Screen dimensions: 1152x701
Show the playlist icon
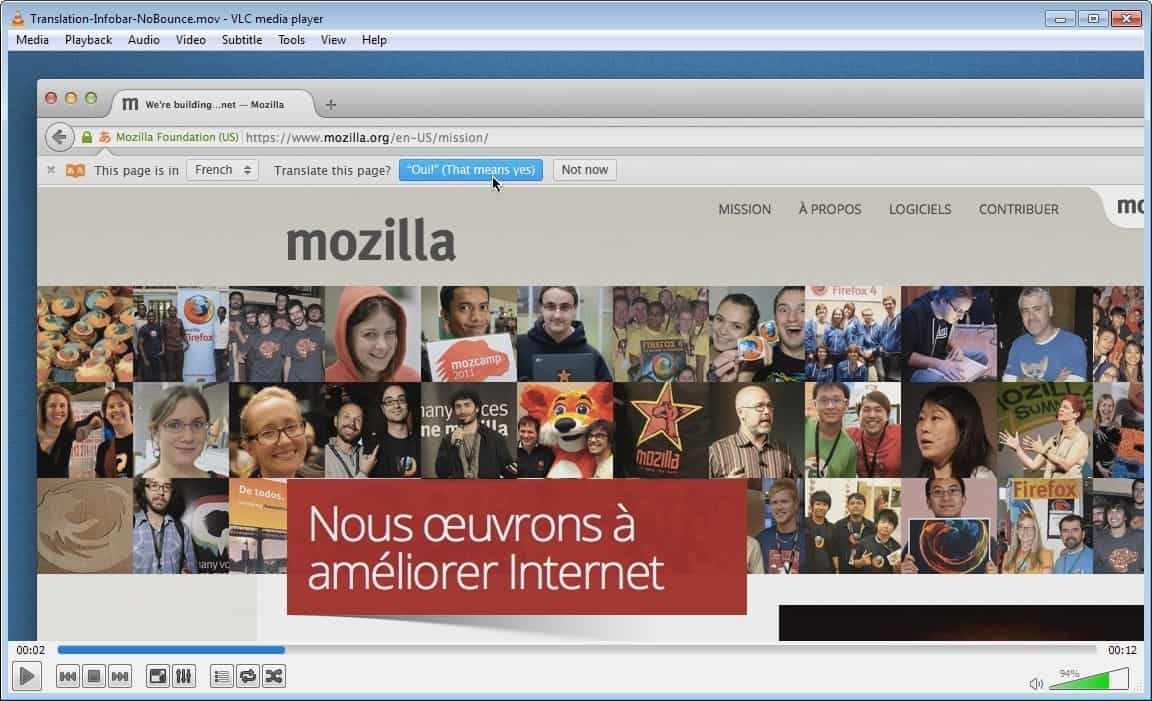click(x=221, y=676)
